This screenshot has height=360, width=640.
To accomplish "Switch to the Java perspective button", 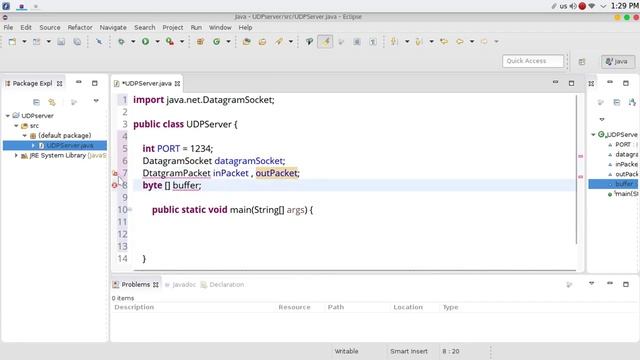I will (x=618, y=62).
